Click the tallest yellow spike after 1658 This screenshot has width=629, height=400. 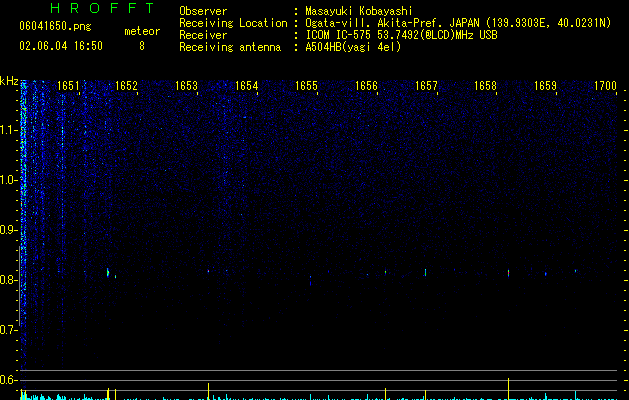pyautogui.click(x=508, y=389)
